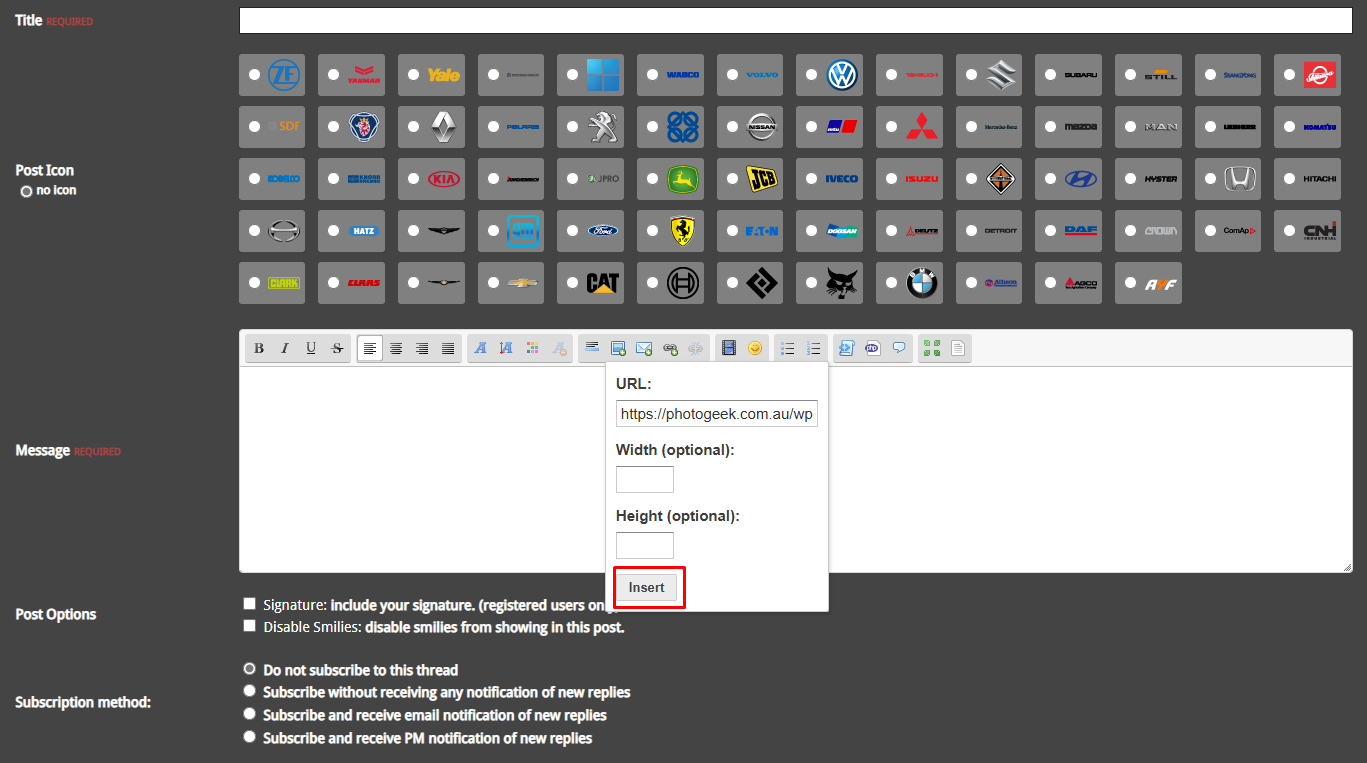Click into the Title text field

(796, 21)
